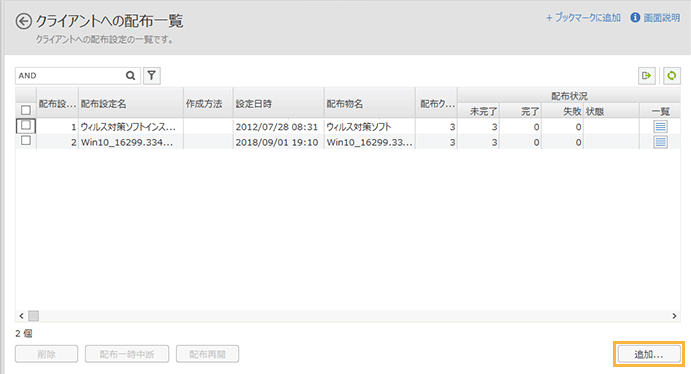The height and width of the screenshot is (374, 691).
Task: Click the 失敗 column header
Action: click(x=562, y=111)
